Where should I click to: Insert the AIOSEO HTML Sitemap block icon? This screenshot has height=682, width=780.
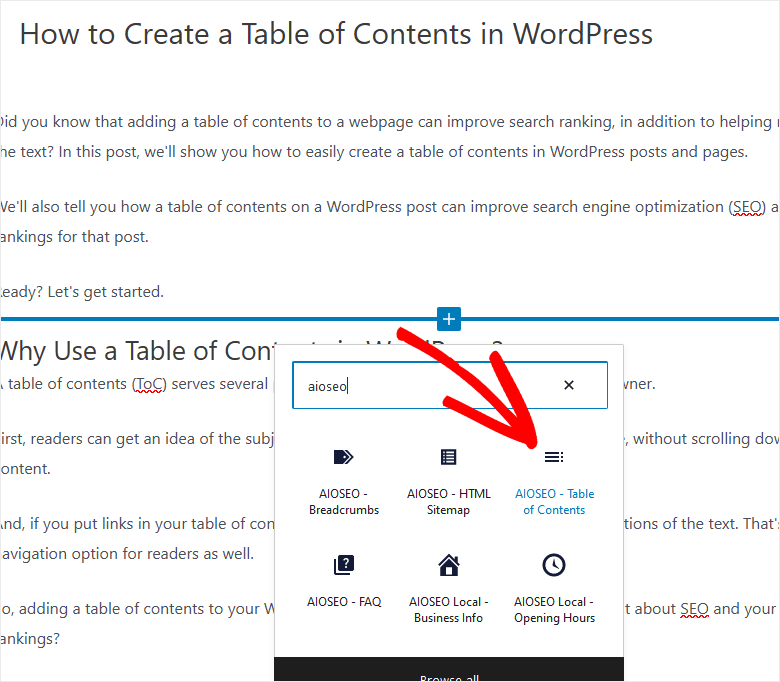(x=449, y=457)
